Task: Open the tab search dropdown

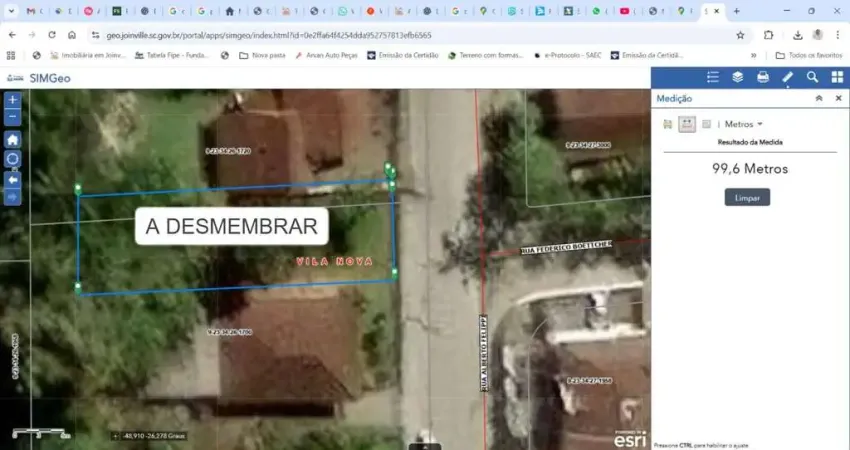Action: 11,11
